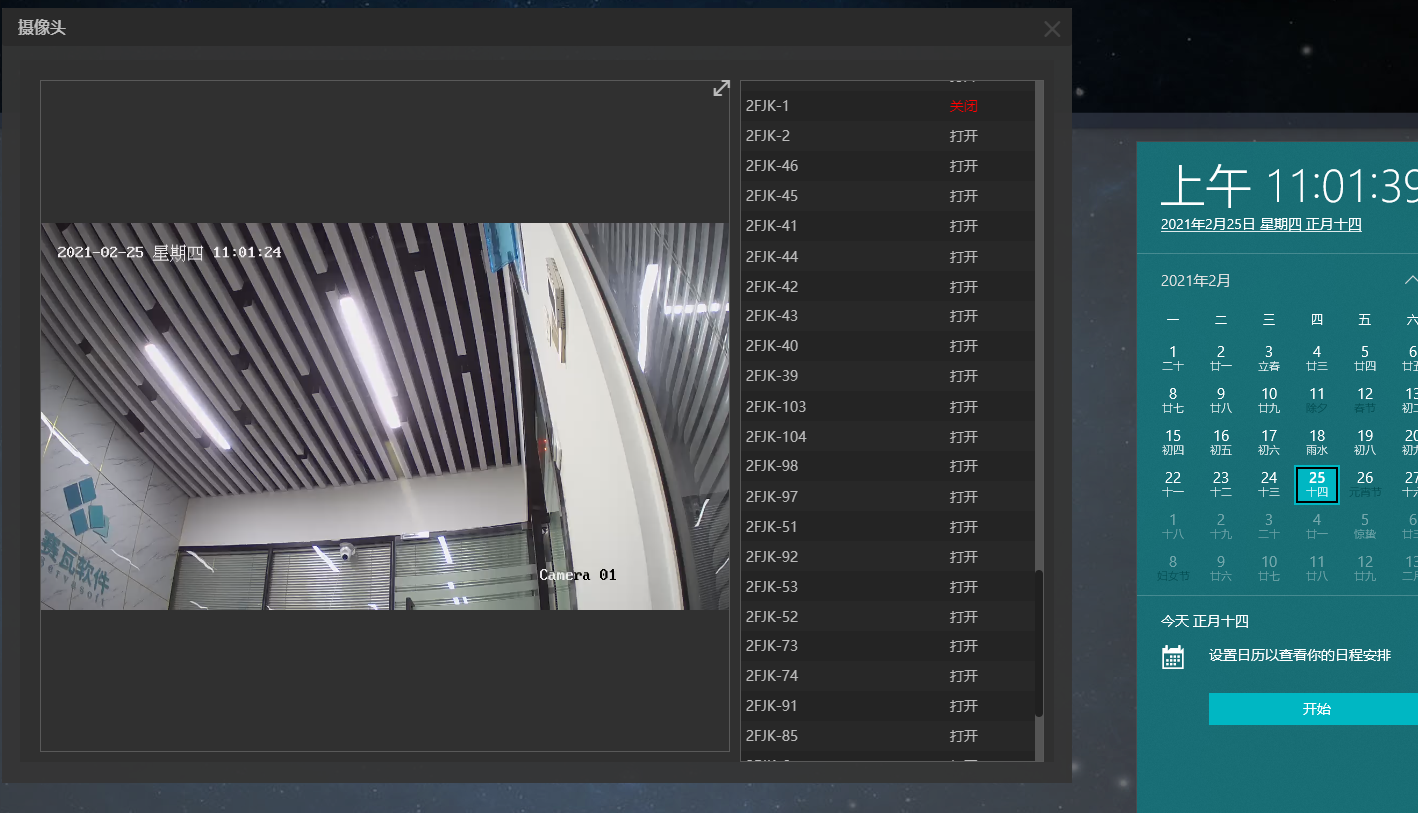Select camera 2FJK-103 row
The image size is (1418, 813).
click(x=887, y=407)
